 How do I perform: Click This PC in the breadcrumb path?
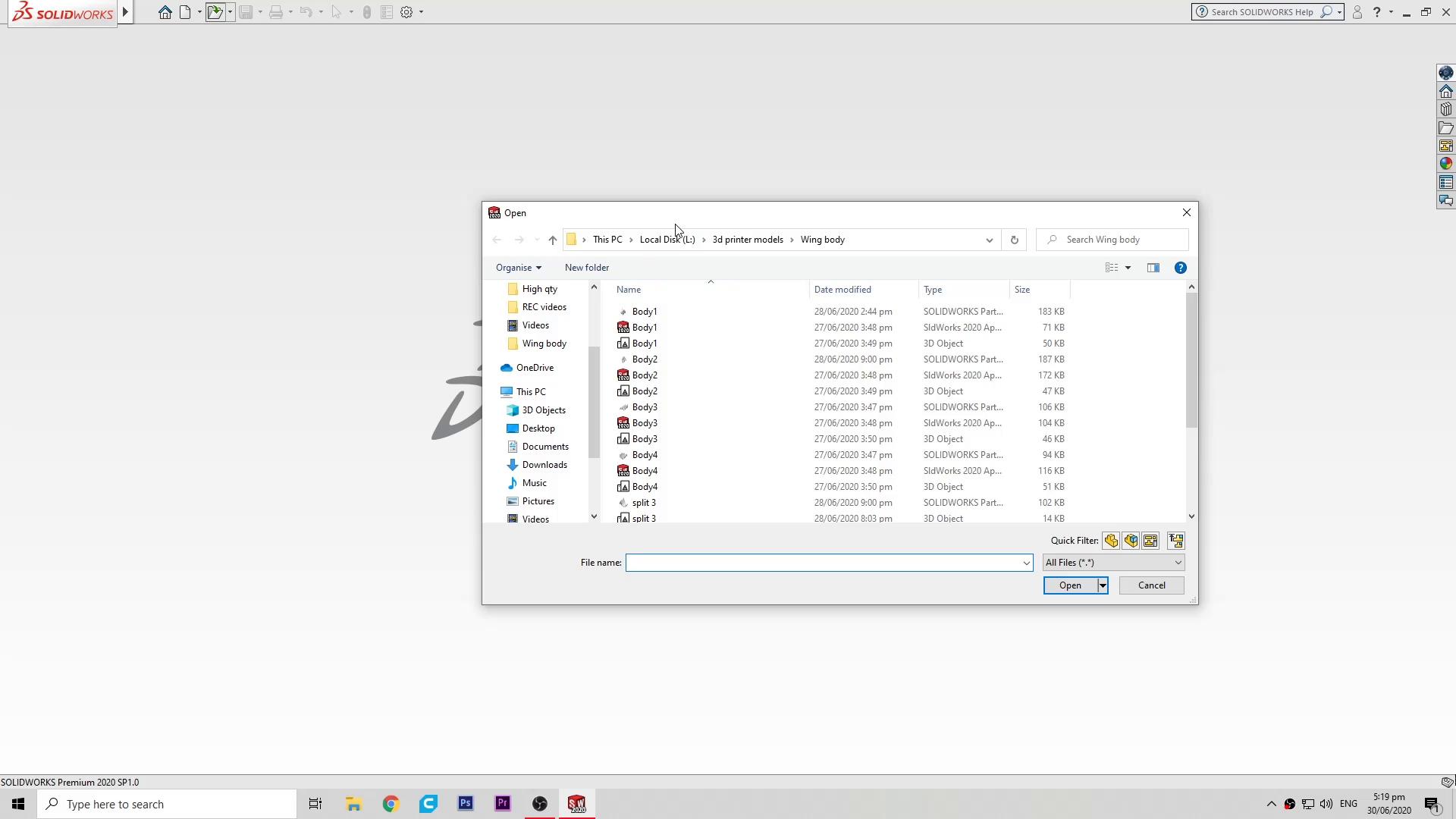pos(607,240)
